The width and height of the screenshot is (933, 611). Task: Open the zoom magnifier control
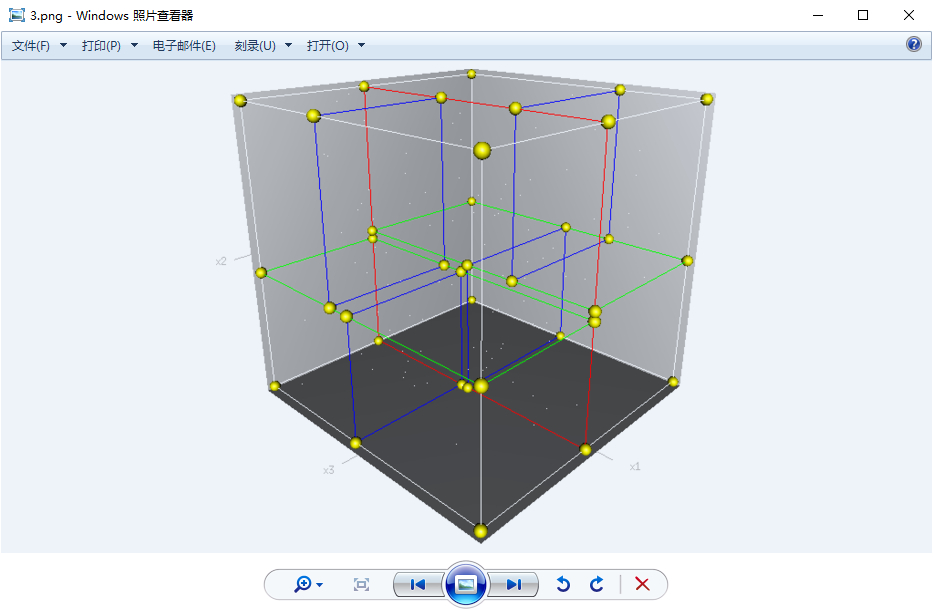pos(307,584)
